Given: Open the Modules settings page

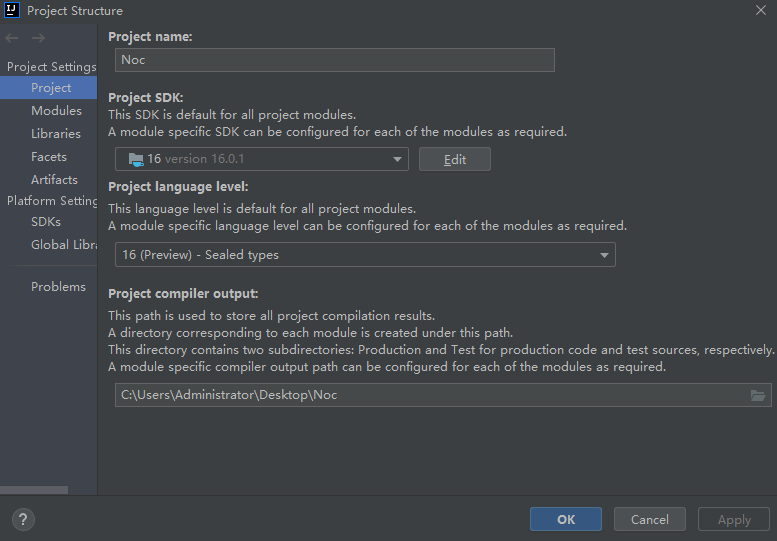Looking at the screenshot, I should click(56, 111).
